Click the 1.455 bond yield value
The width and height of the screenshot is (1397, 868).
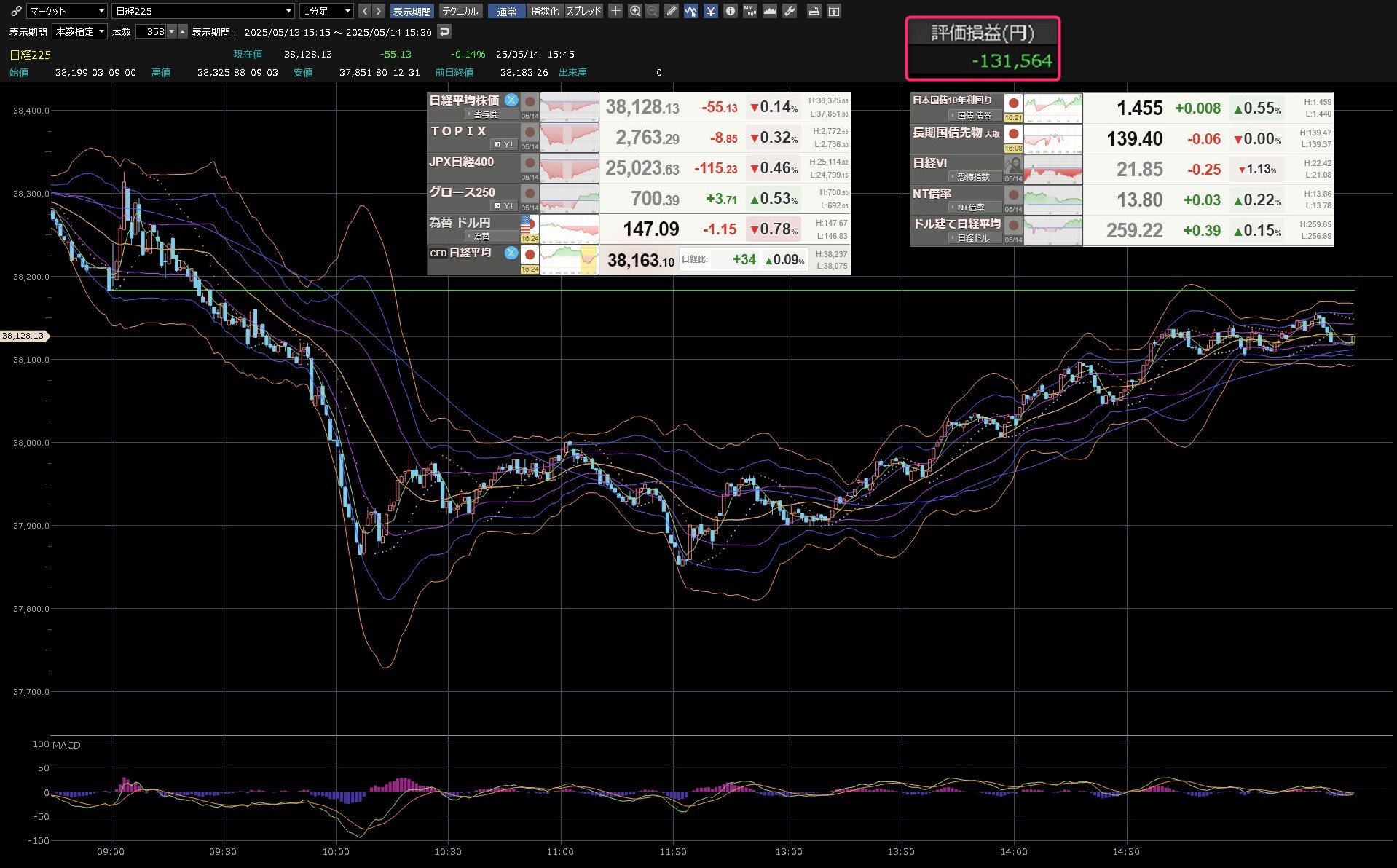(x=1140, y=108)
